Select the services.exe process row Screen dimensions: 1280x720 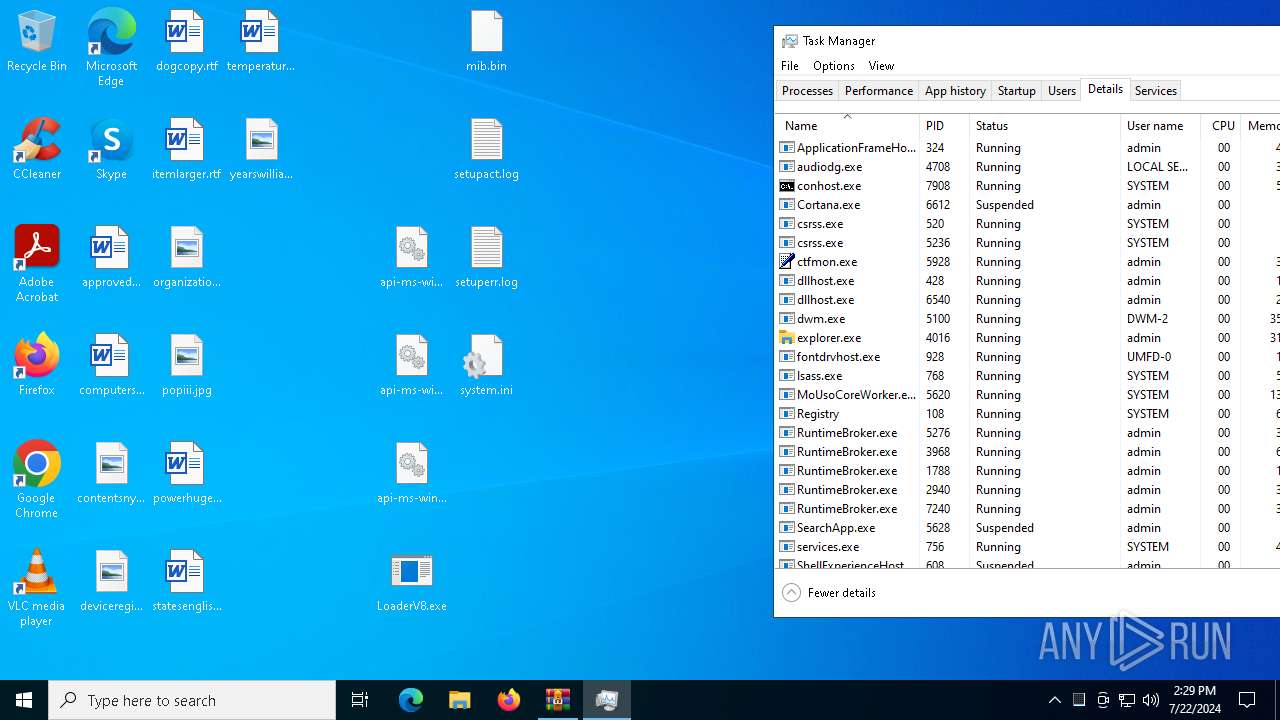1027,547
